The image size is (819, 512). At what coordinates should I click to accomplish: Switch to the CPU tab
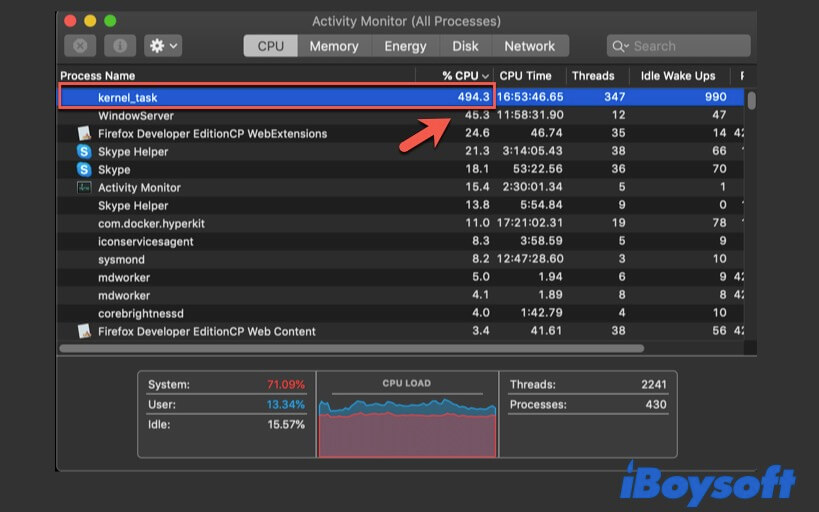pos(270,46)
